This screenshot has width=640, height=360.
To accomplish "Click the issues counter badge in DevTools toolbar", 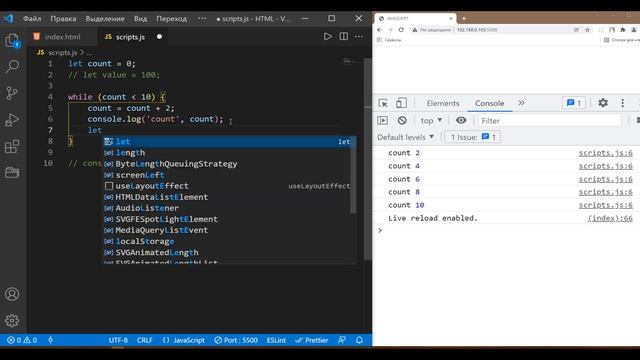I will (x=574, y=103).
